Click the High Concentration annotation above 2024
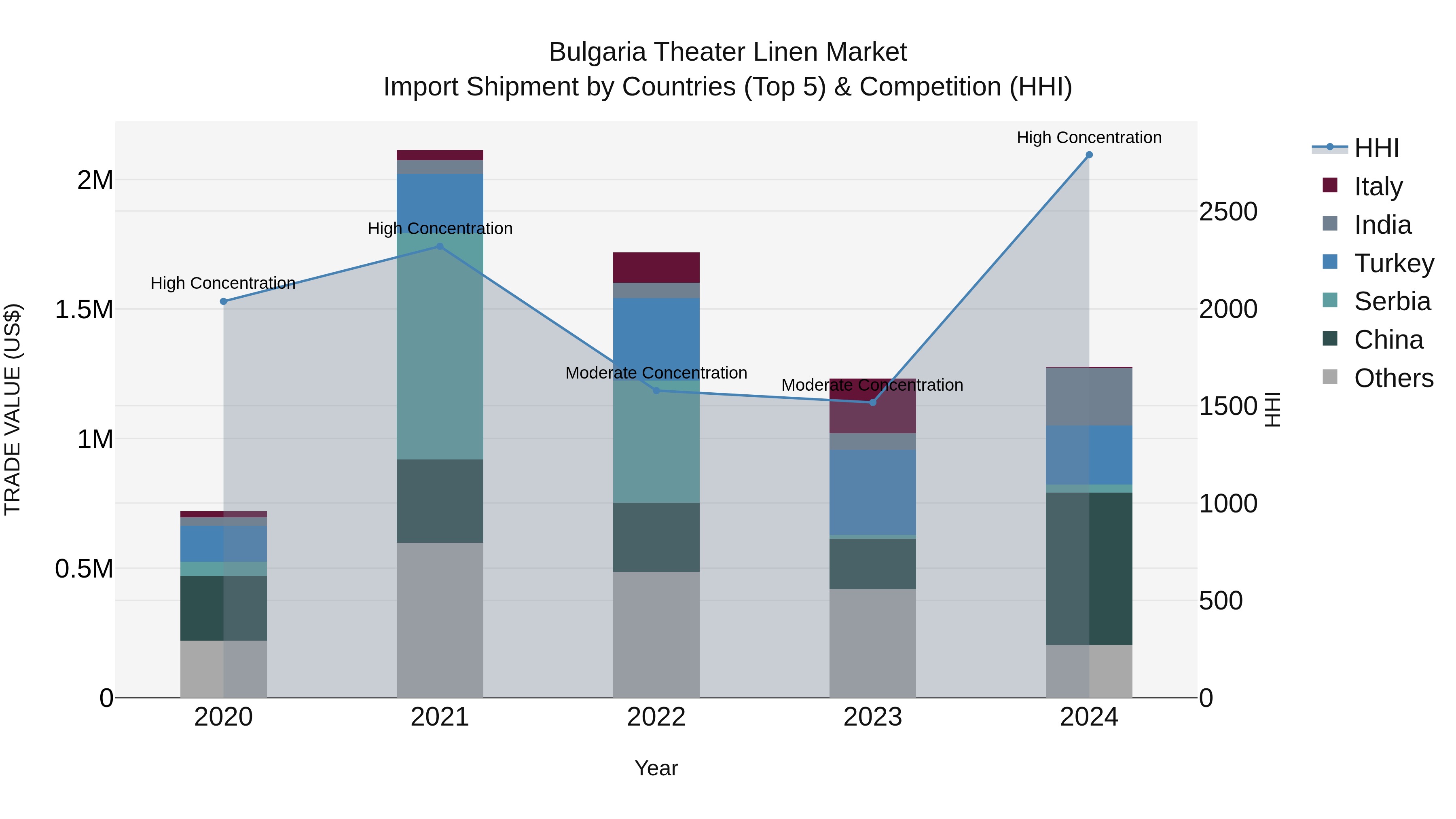Image resolution: width=1456 pixels, height=819 pixels. (x=1089, y=138)
